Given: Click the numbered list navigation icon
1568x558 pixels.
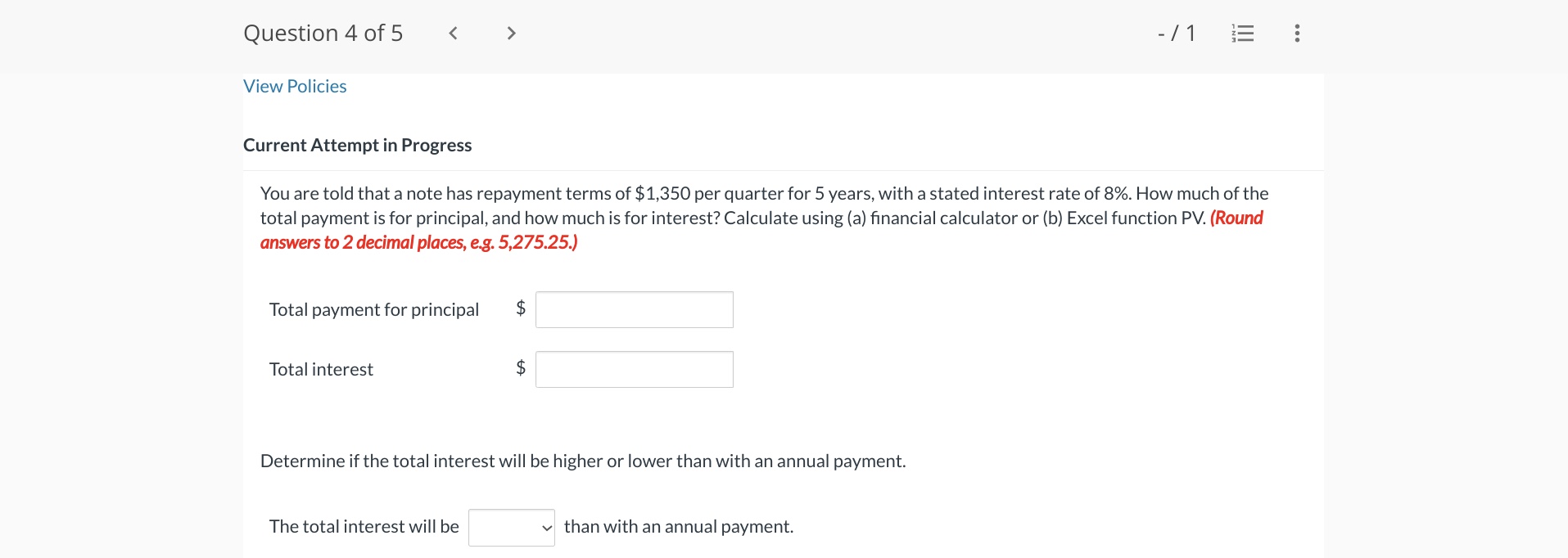Looking at the screenshot, I should point(1241,34).
